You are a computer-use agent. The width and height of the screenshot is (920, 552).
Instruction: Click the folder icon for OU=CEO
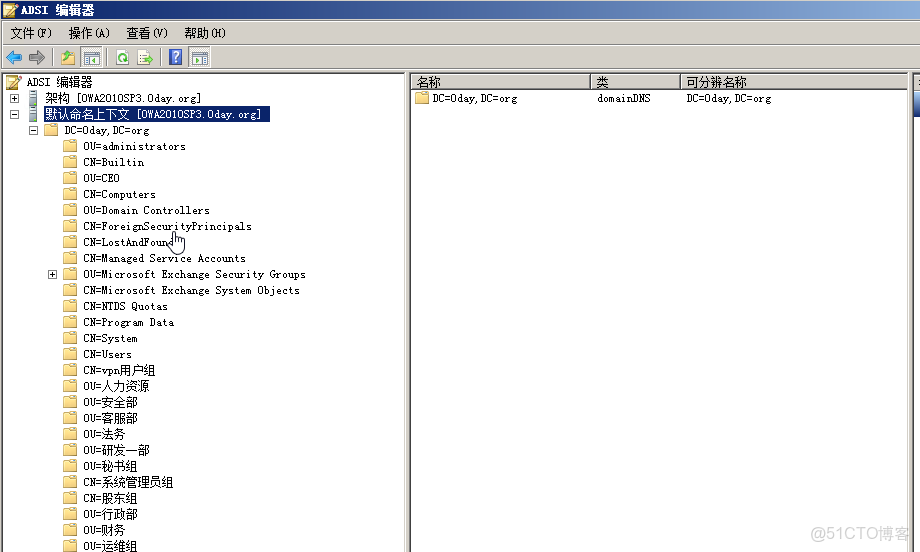tap(70, 177)
